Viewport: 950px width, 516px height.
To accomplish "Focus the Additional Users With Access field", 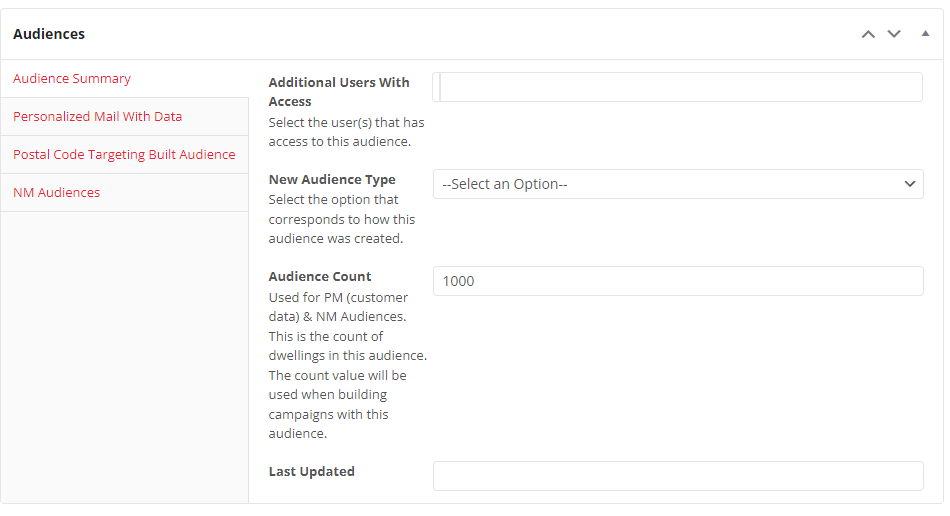I will pos(678,87).
